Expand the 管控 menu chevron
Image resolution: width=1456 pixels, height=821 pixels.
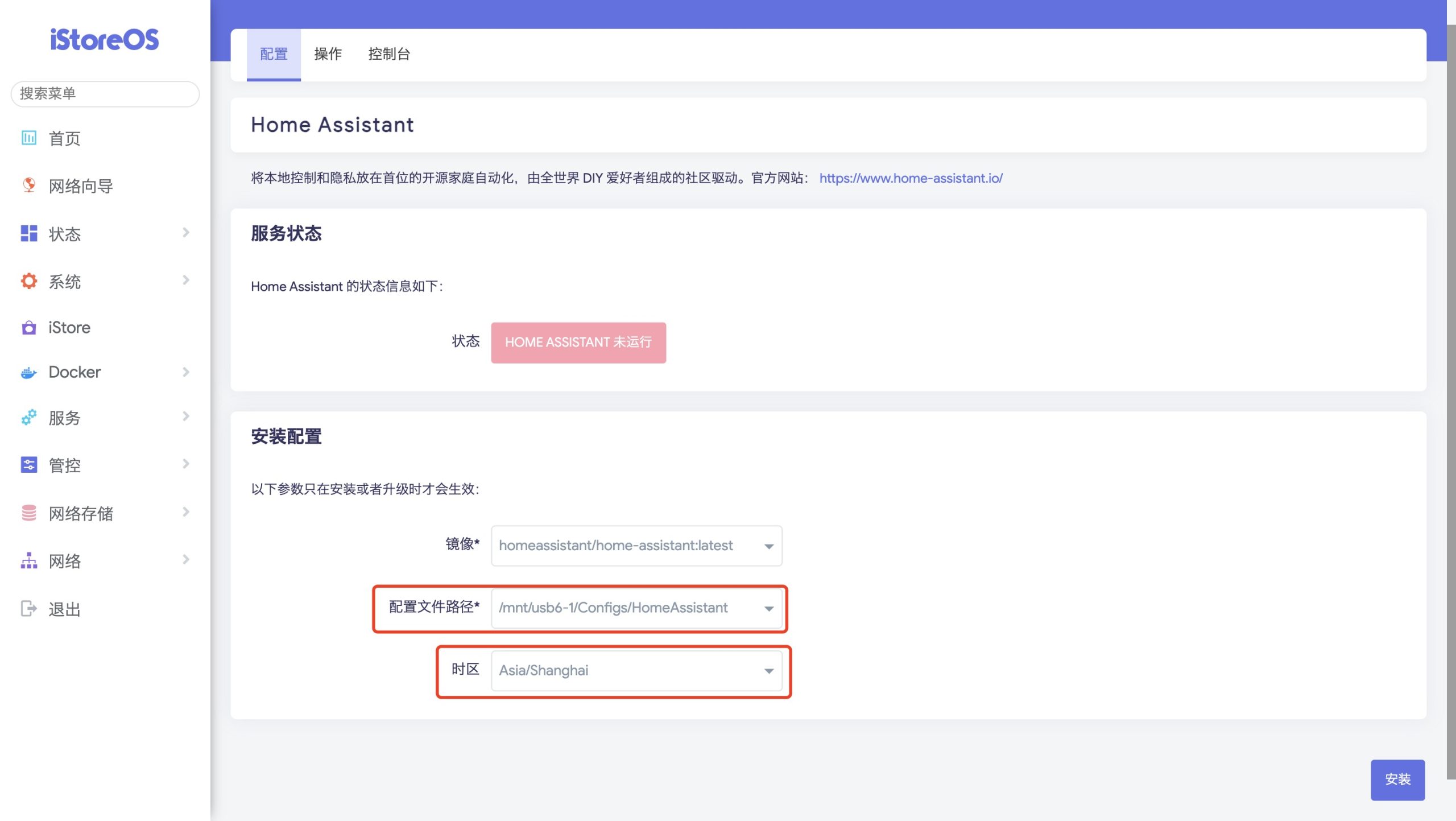point(186,464)
